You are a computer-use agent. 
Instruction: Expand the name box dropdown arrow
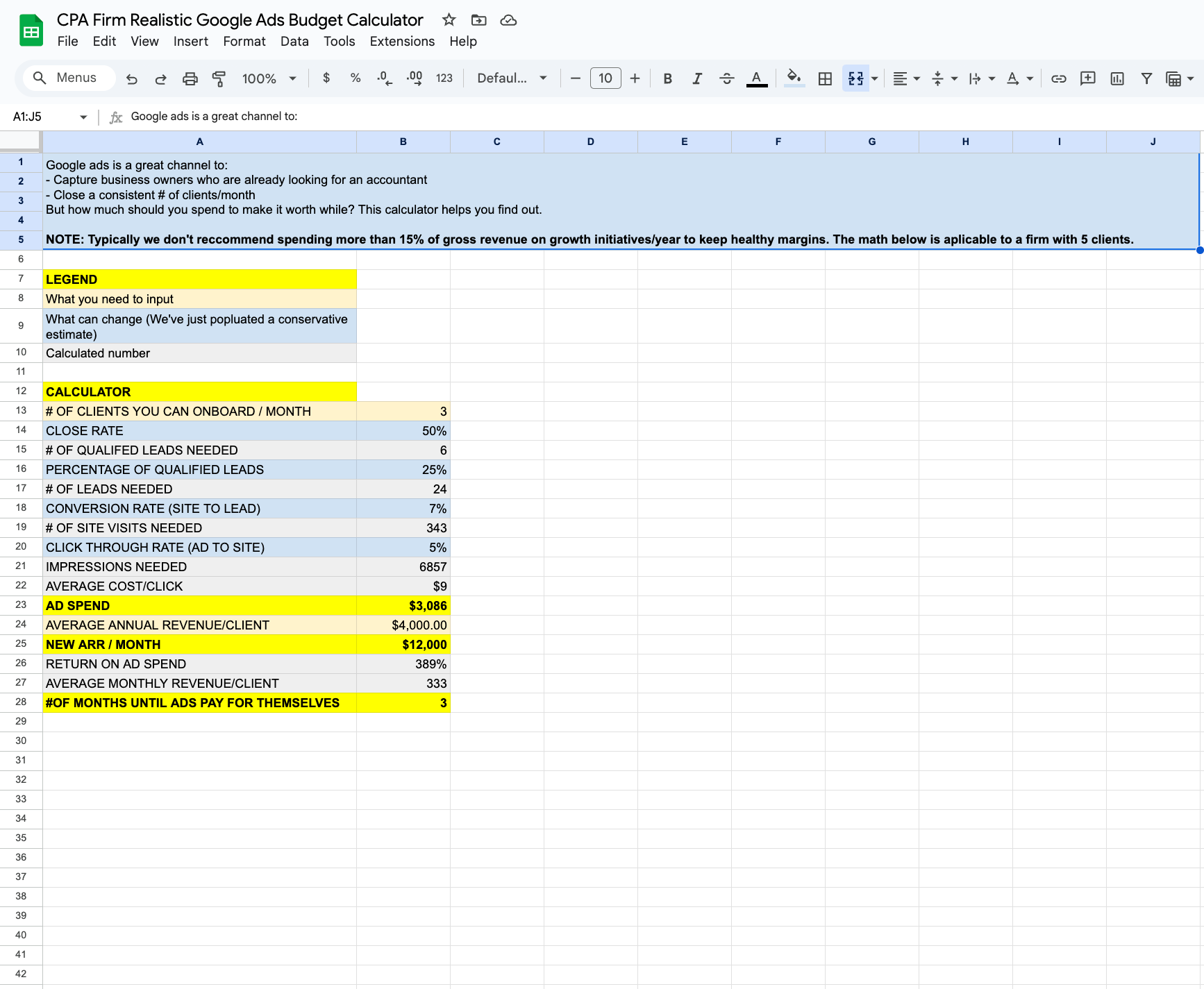[x=83, y=117]
